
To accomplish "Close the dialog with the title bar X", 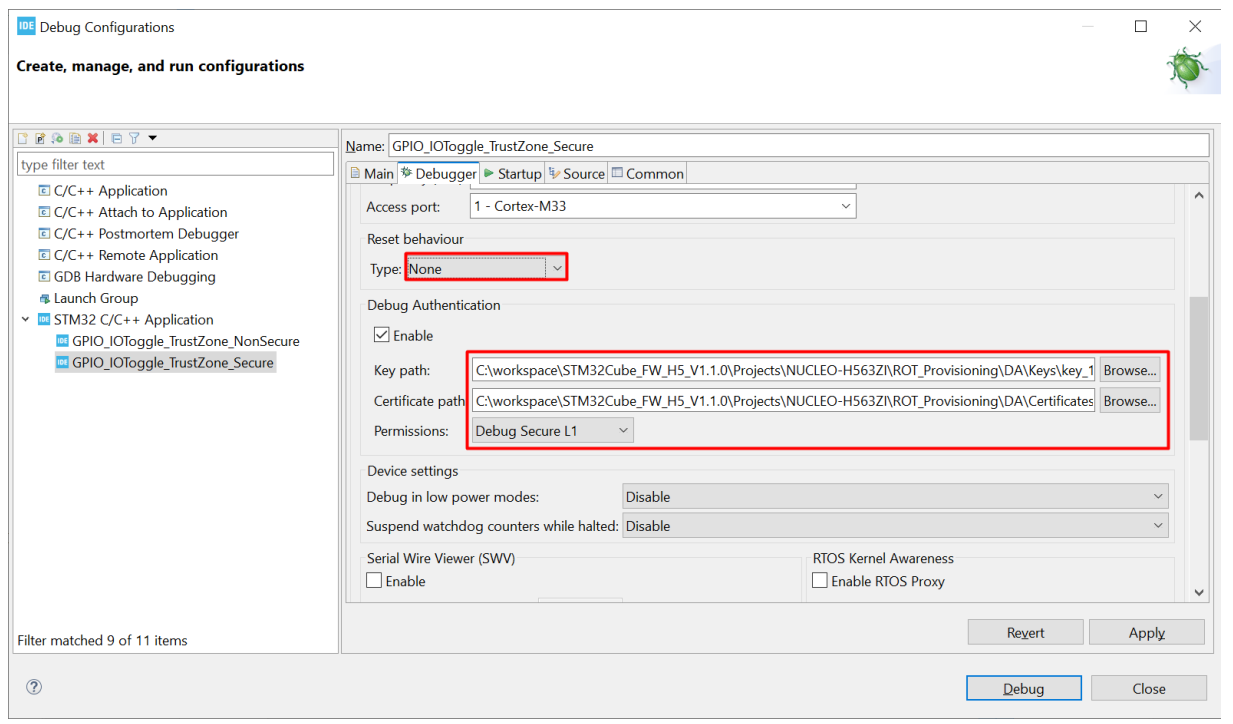I will point(1195,27).
